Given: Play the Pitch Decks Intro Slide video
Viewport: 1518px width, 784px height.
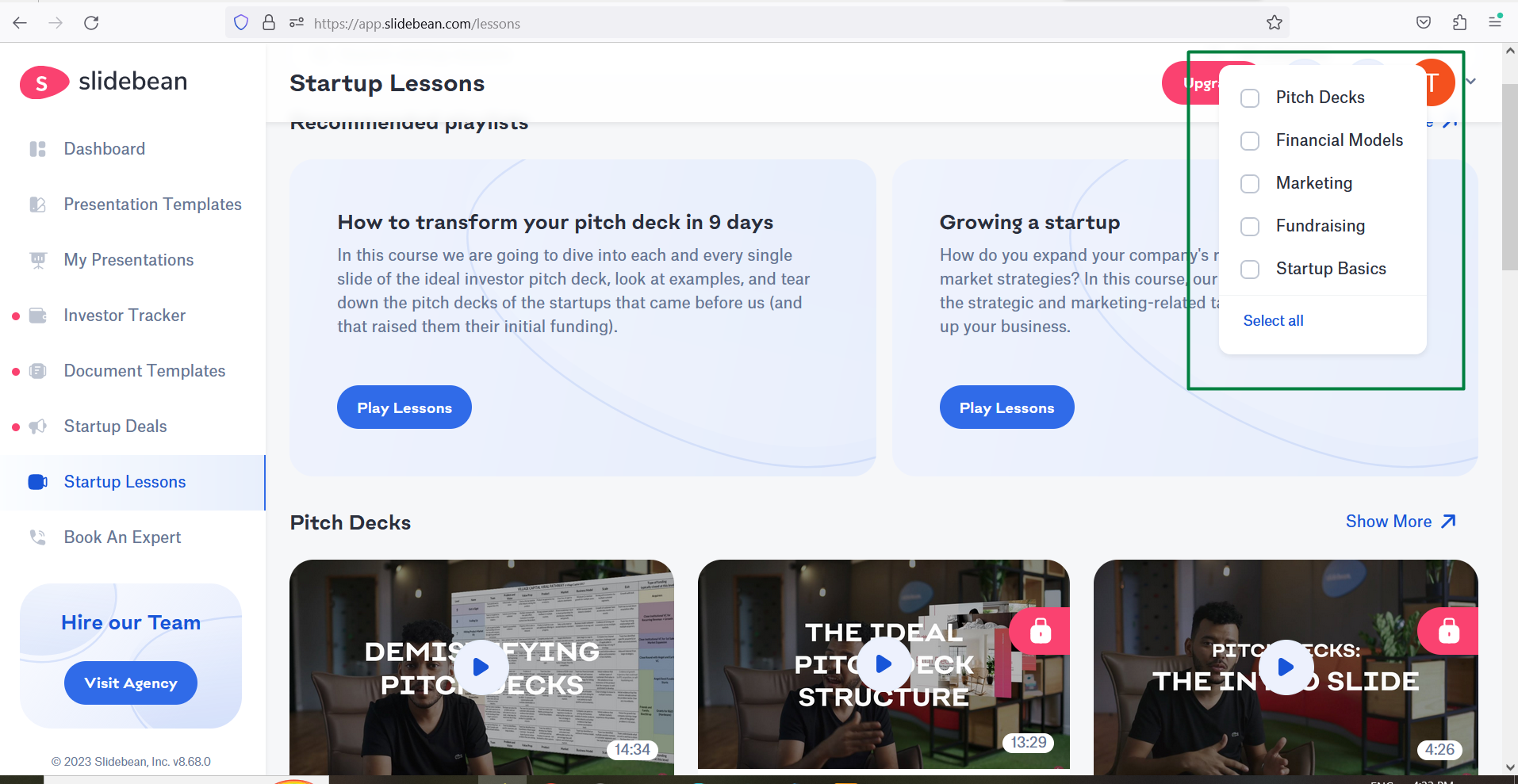Looking at the screenshot, I should click(x=1286, y=667).
